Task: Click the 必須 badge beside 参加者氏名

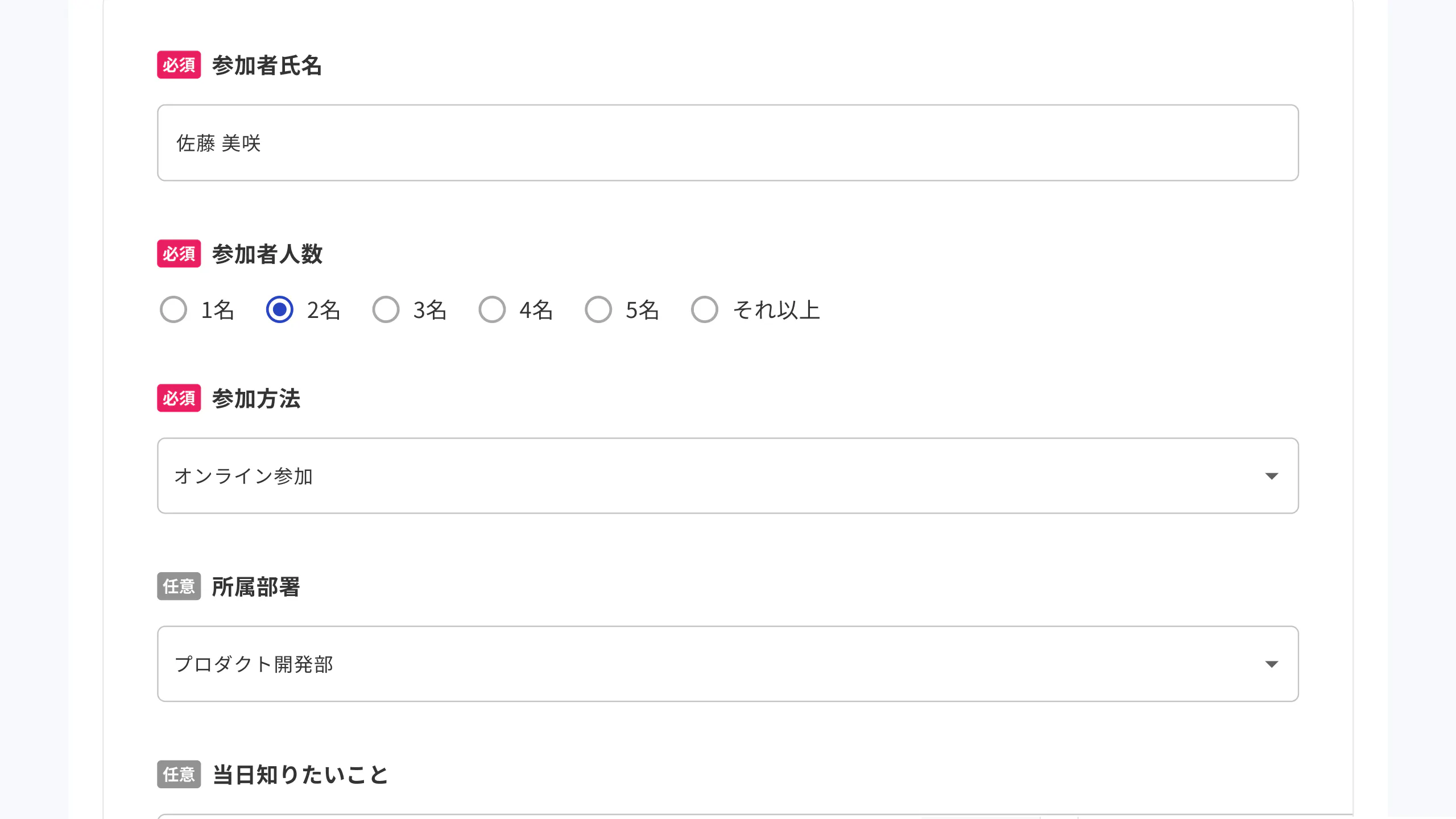Action: [179, 65]
